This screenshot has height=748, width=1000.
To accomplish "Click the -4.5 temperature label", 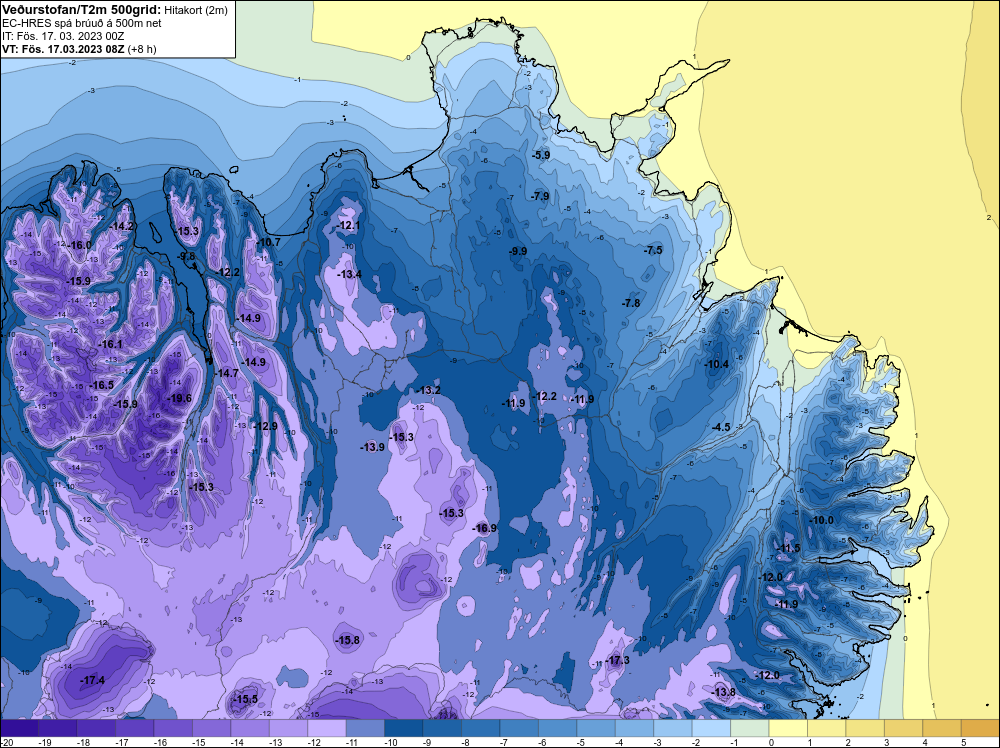I will tap(721, 427).
